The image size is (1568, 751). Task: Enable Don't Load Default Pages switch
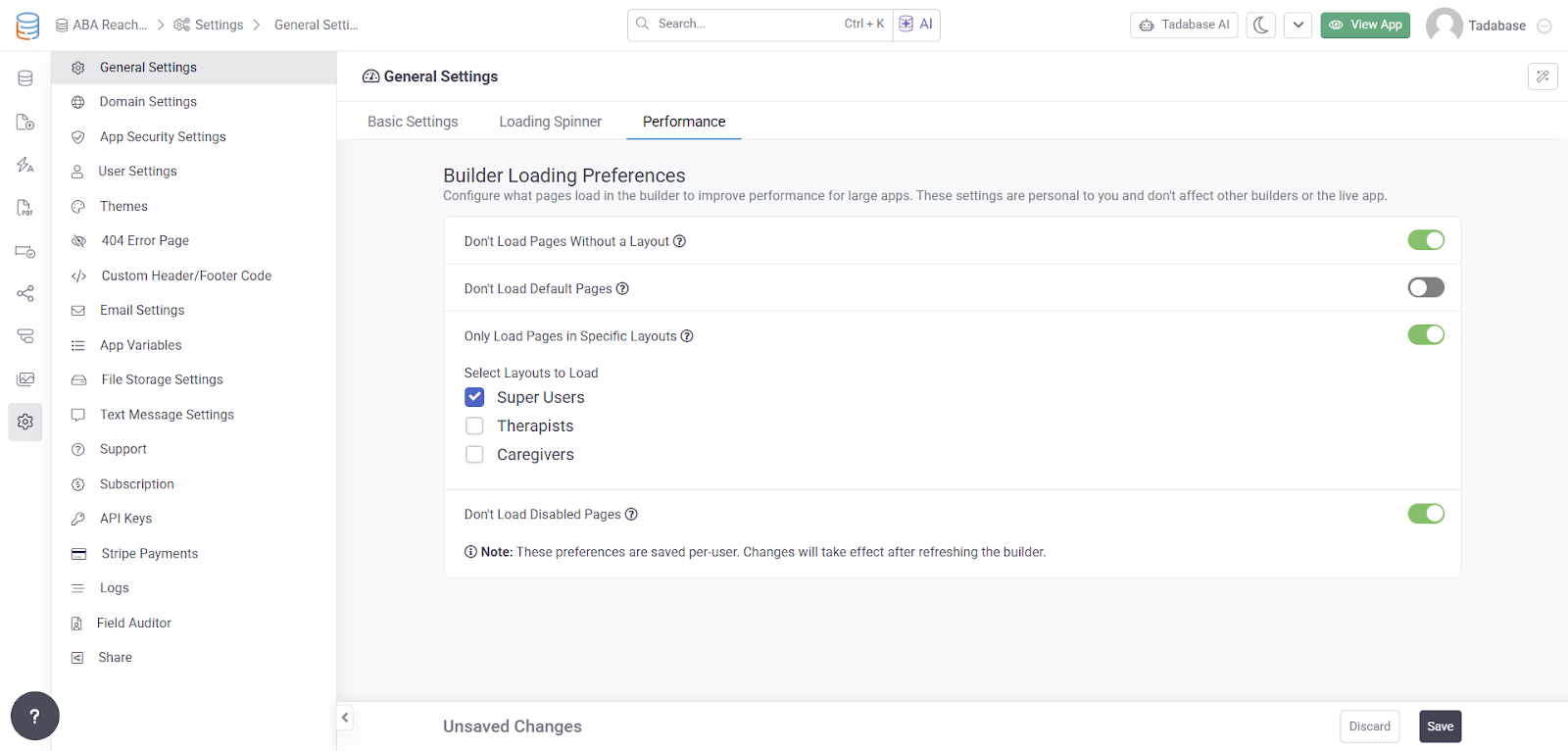1426,287
